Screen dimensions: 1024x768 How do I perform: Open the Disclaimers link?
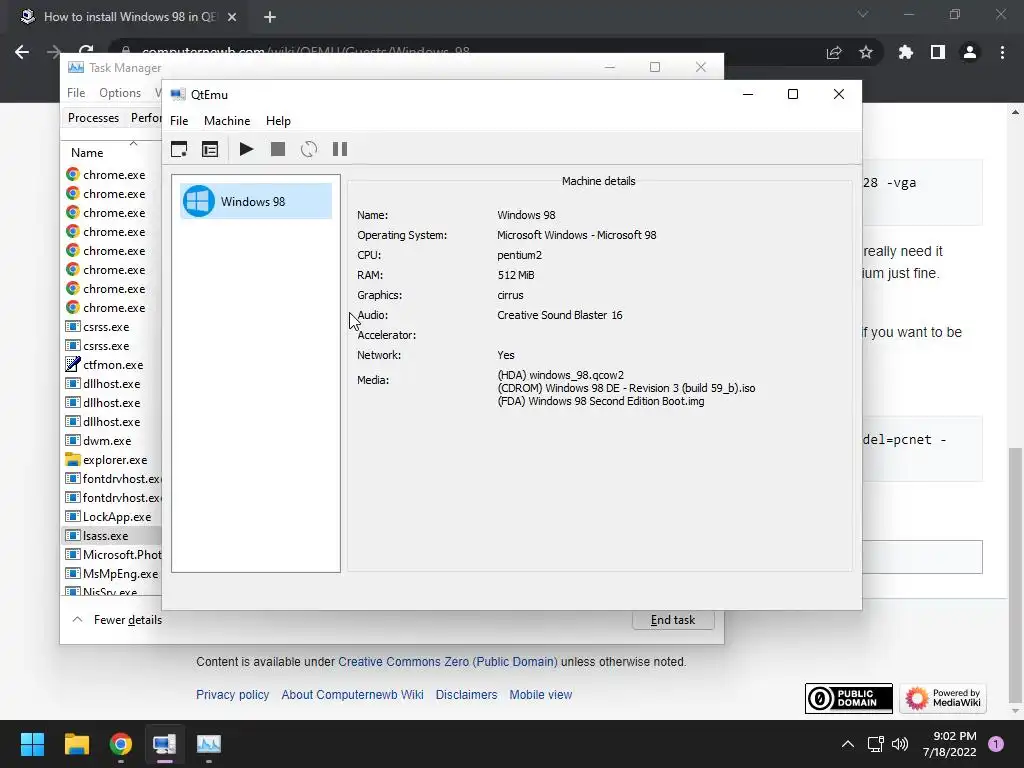point(466,695)
